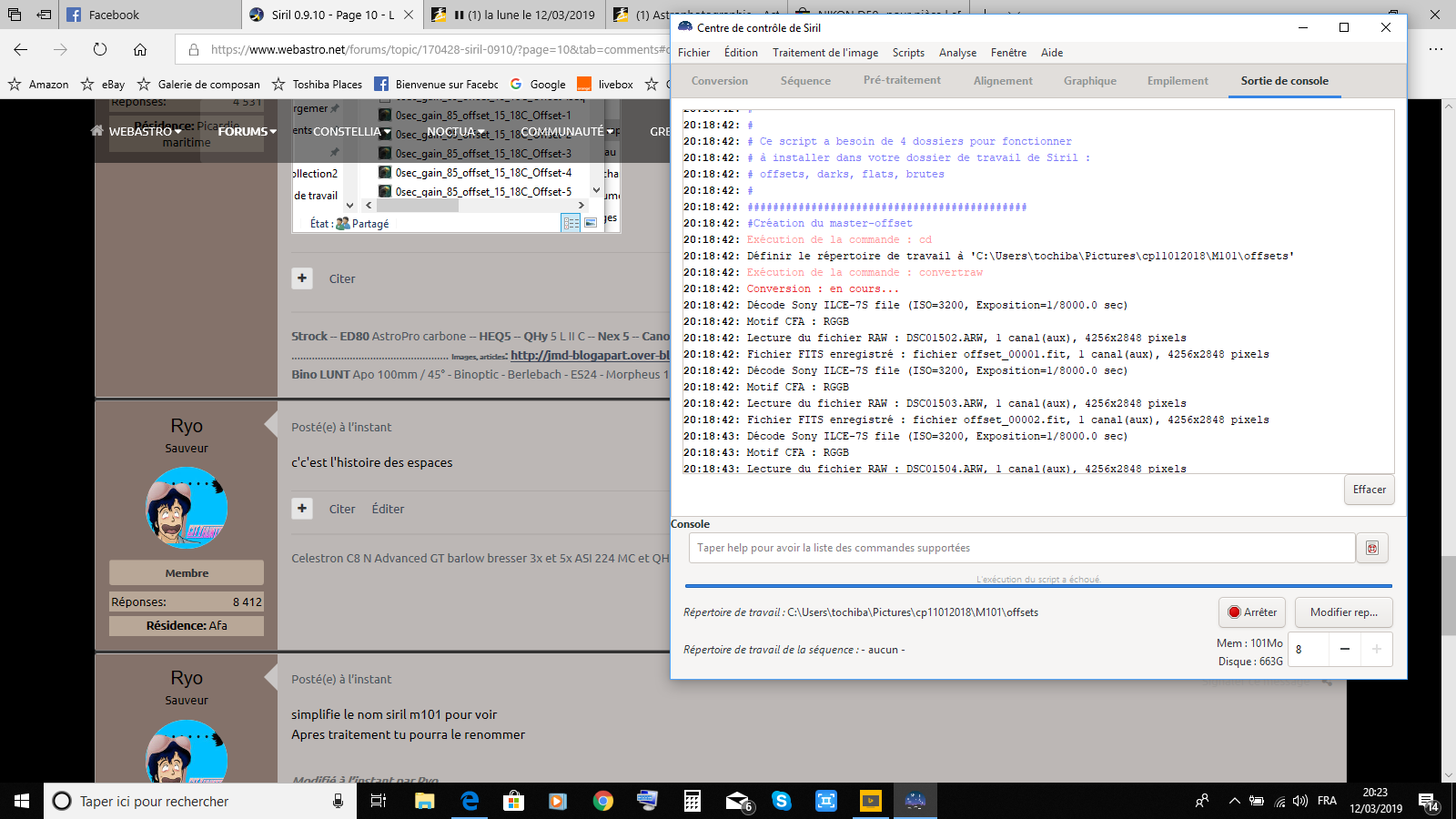
Task: Decrease thread count with minus stepper
Action: point(1345,649)
